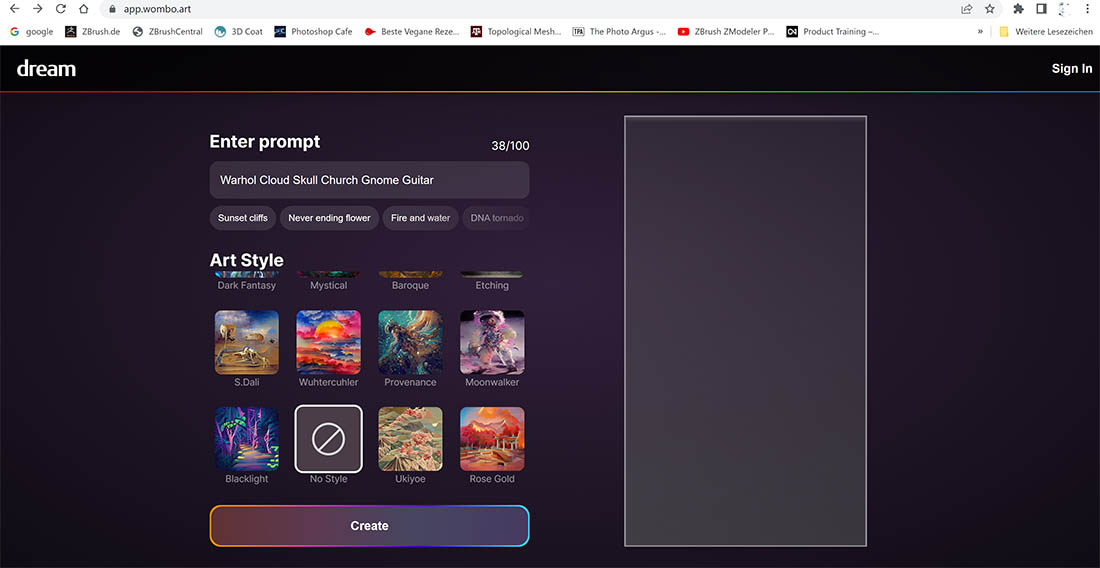Click the empty artwork preview panel

click(745, 331)
